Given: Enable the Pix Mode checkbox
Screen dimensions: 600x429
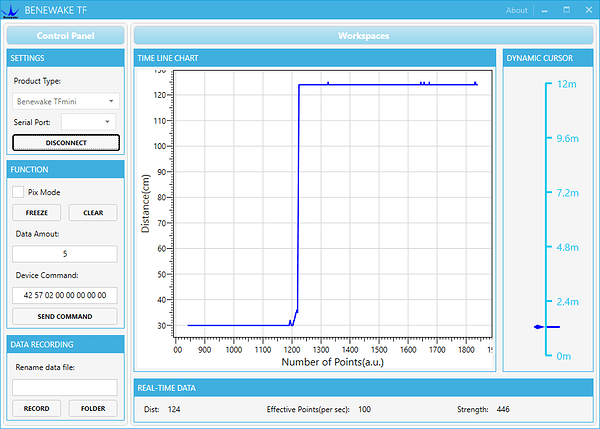Looking at the screenshot, I should tap(18, 192).
